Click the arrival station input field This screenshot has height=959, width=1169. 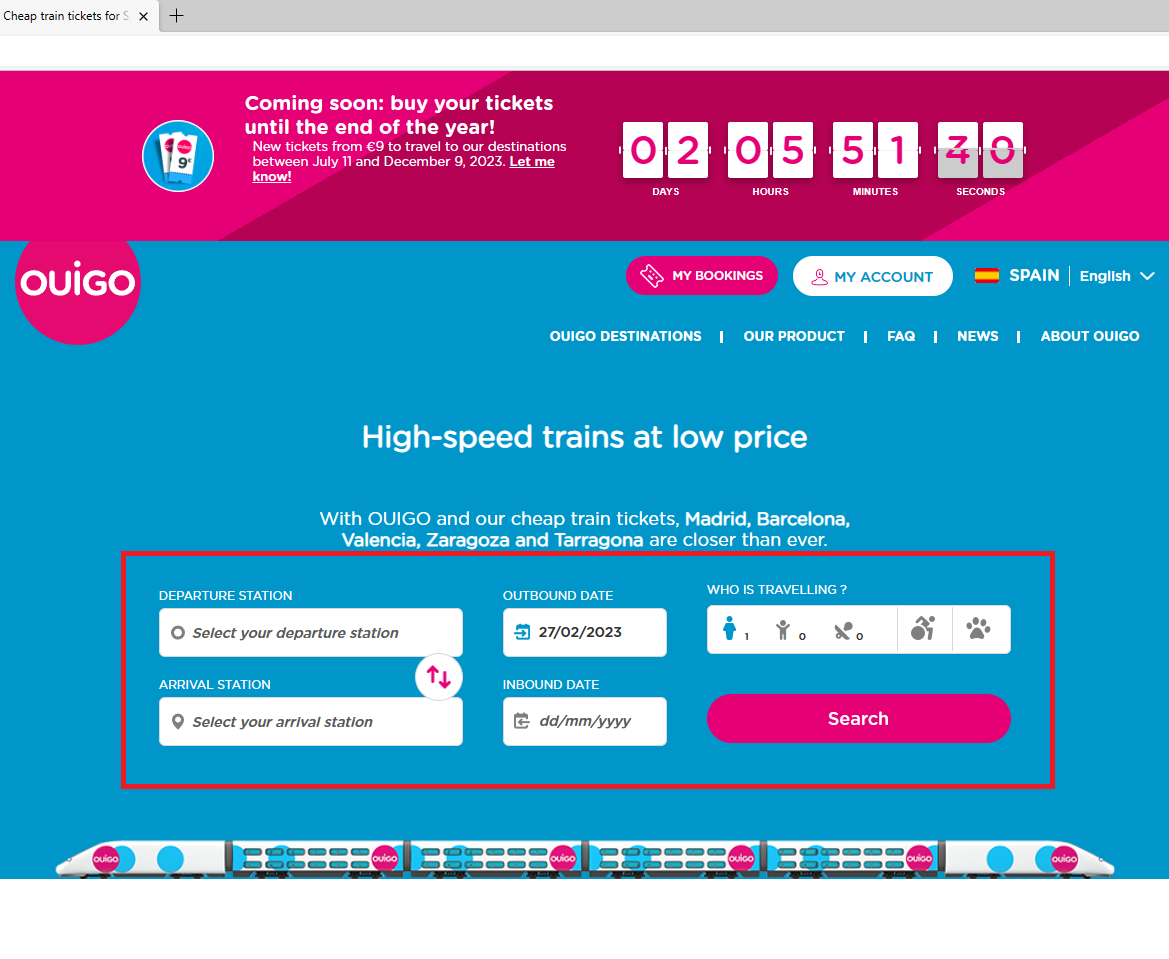(310, 721)
